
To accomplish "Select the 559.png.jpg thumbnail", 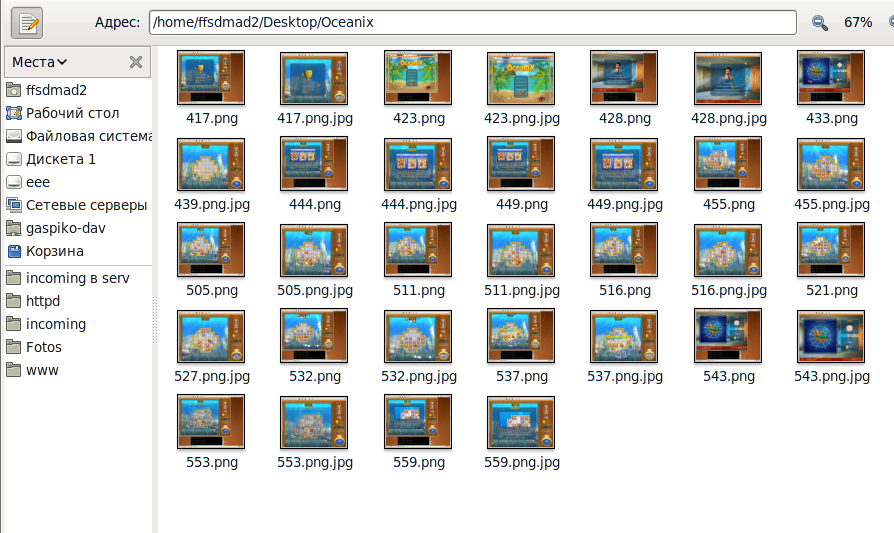I will coord(521,422).
